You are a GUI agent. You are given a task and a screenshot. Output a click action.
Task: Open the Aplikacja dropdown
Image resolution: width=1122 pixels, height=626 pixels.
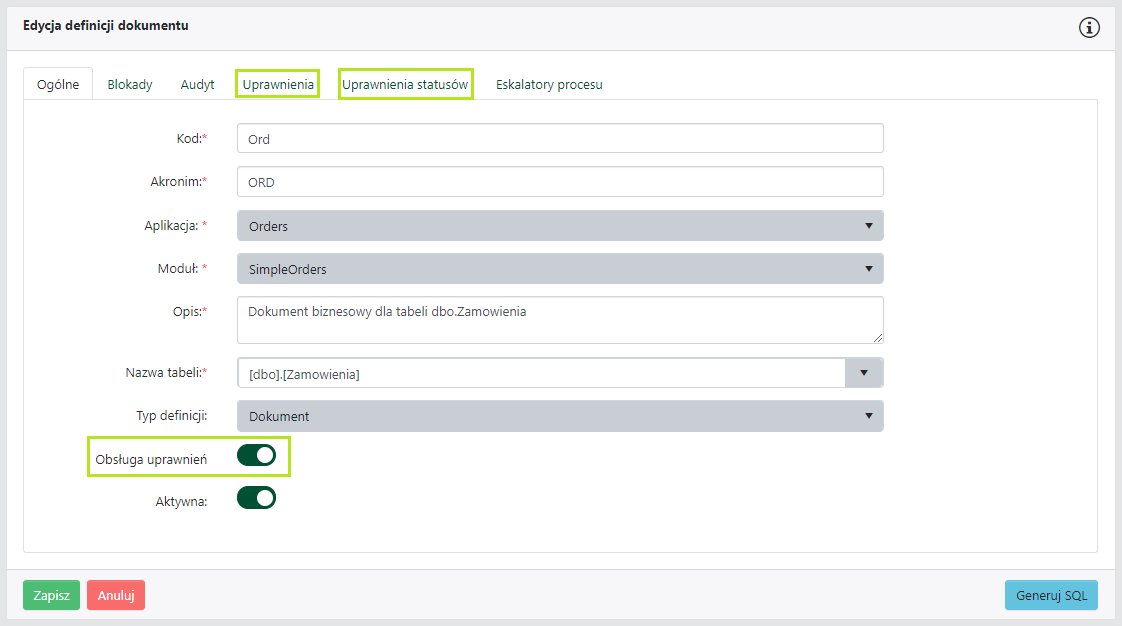(560, 226)
